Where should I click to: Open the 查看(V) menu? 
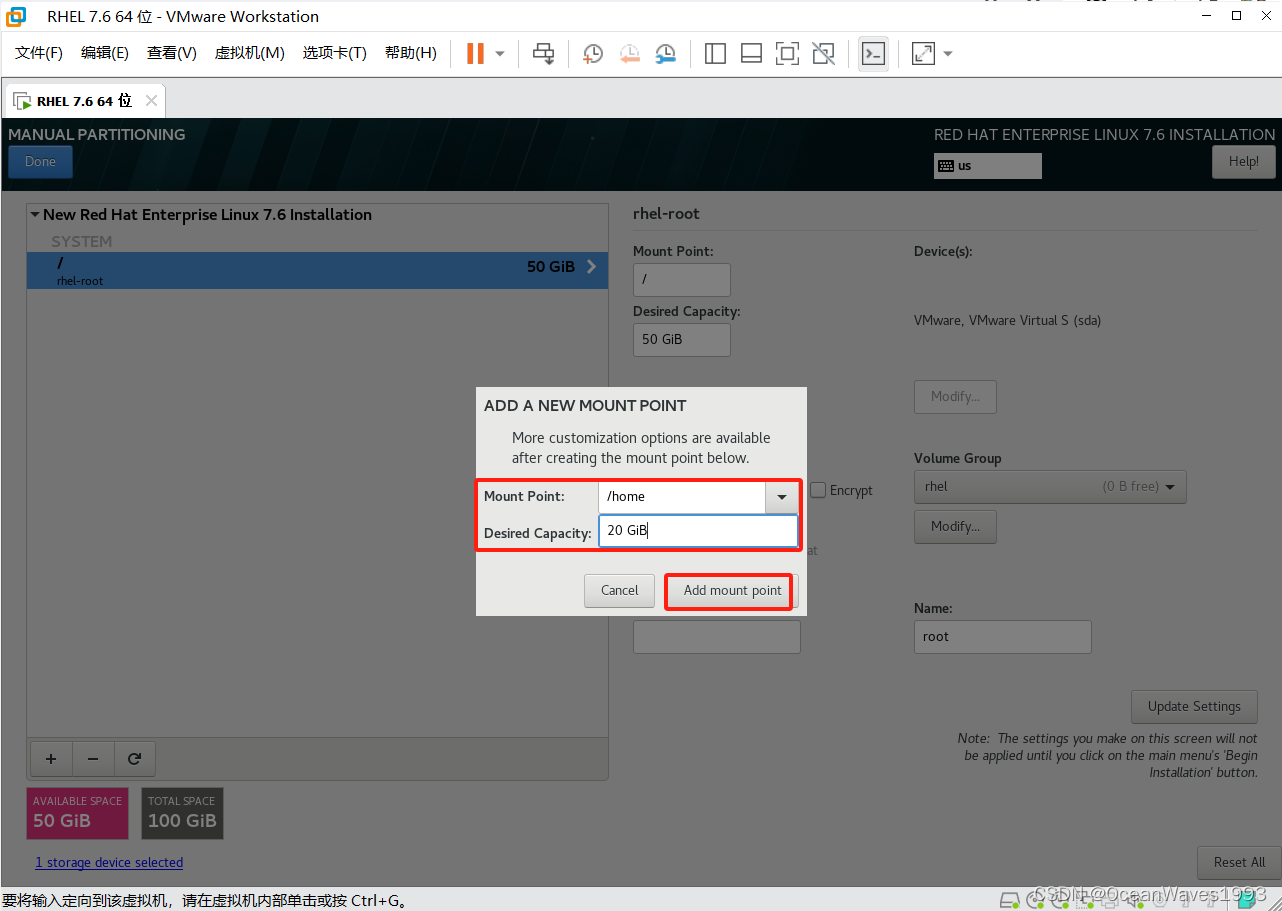tap(172, 53)
